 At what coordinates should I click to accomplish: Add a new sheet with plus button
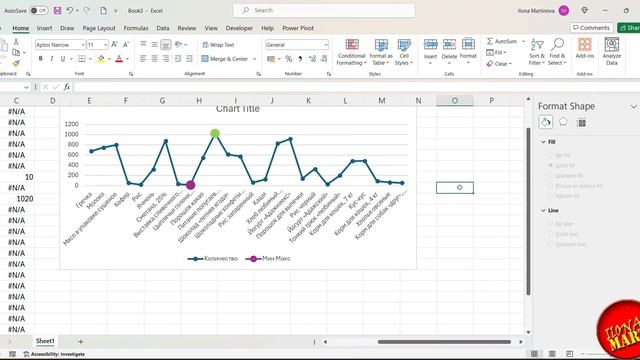(80, 341)
